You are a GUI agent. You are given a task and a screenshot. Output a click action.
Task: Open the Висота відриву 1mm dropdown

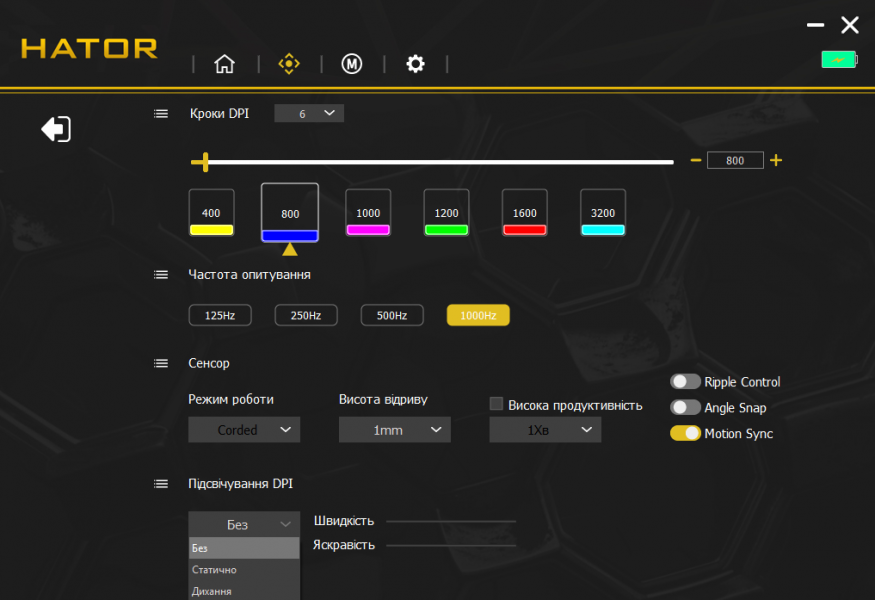coord(394,430)
